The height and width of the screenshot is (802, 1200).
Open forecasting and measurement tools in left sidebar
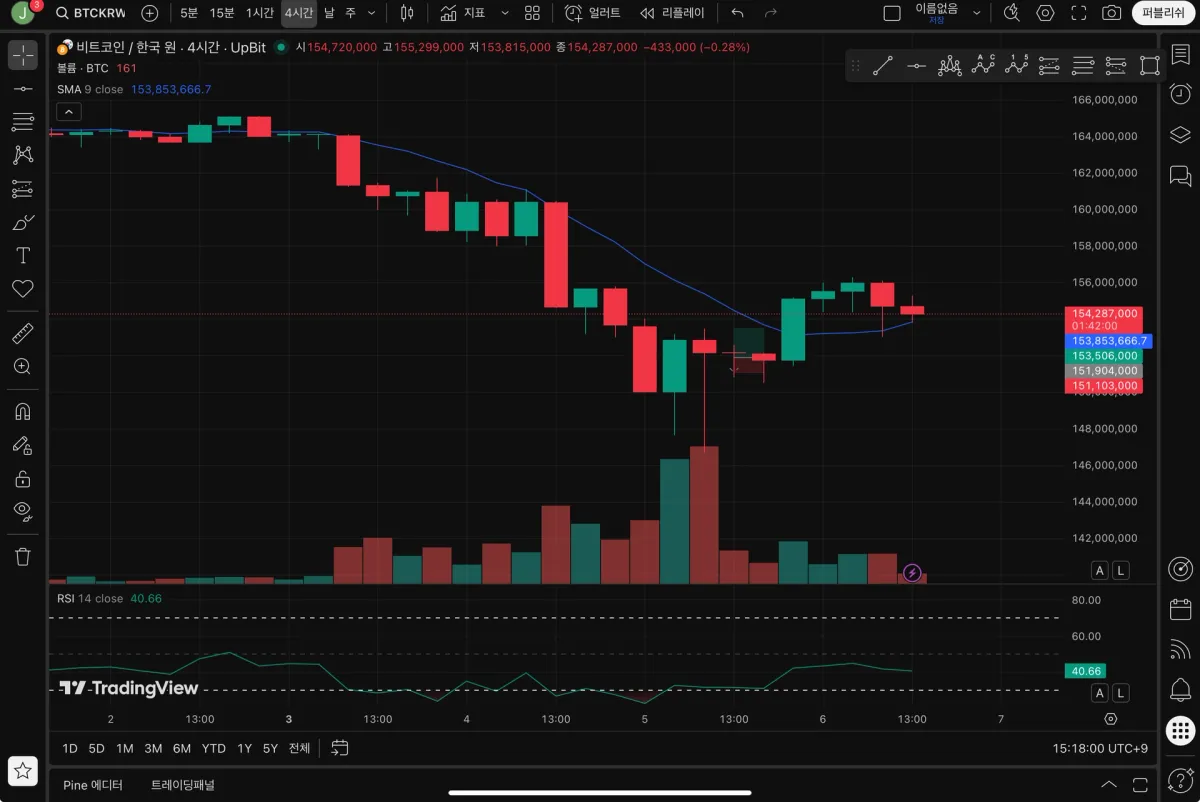[x=23, y=188]
